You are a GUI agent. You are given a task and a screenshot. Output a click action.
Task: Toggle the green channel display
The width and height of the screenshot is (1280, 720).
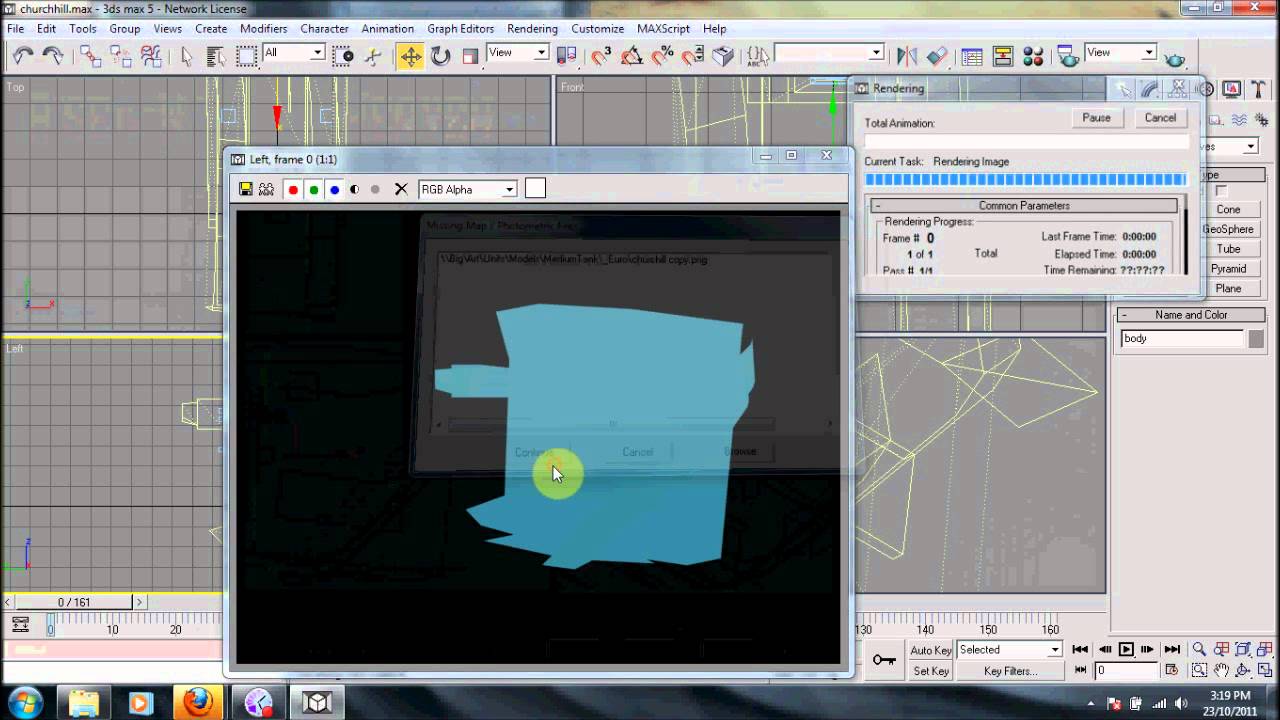314,189
